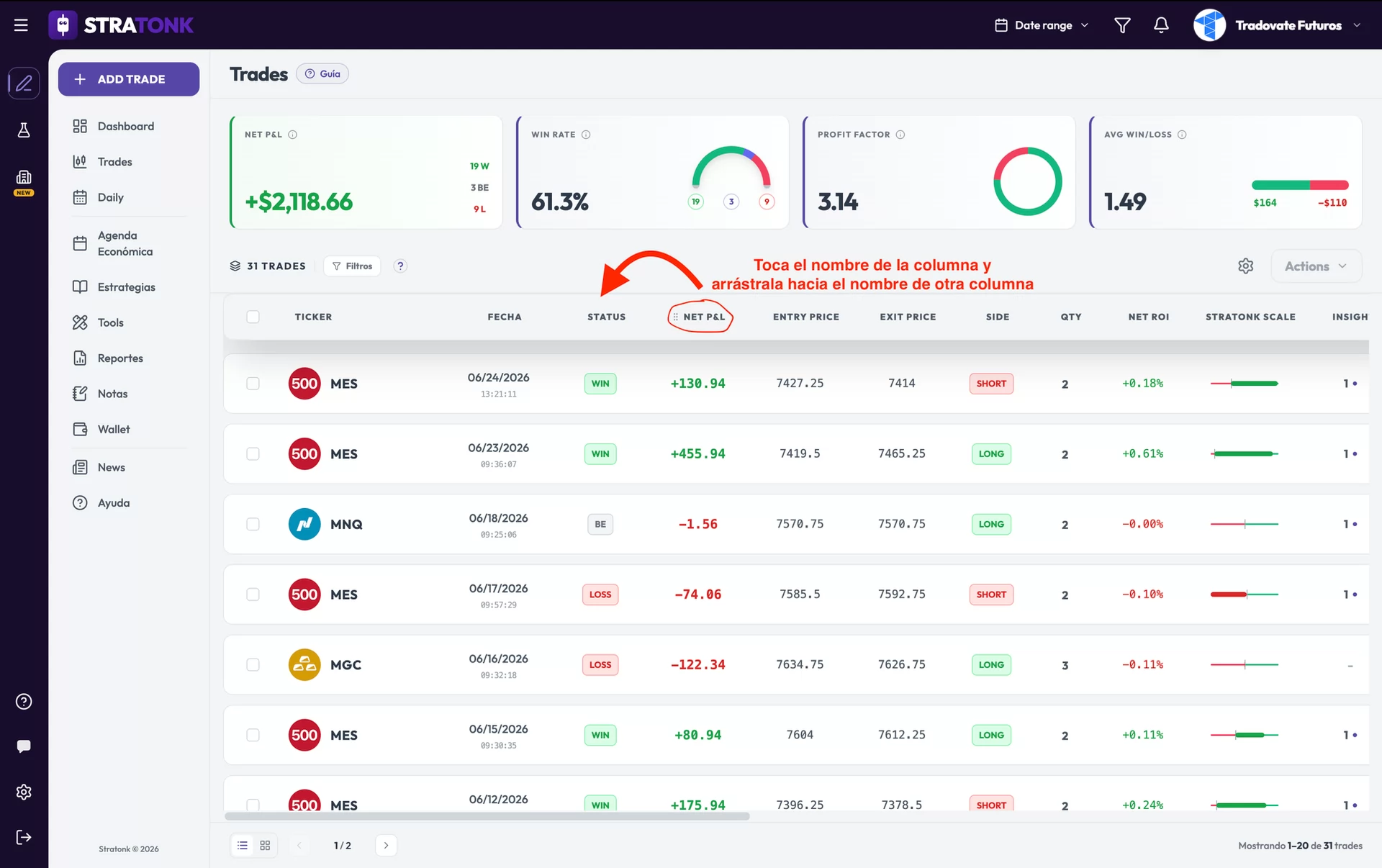The width and height of the screenshot is (1382, 868).
Task: Switch to grid view layout icon
Action: 265,845
